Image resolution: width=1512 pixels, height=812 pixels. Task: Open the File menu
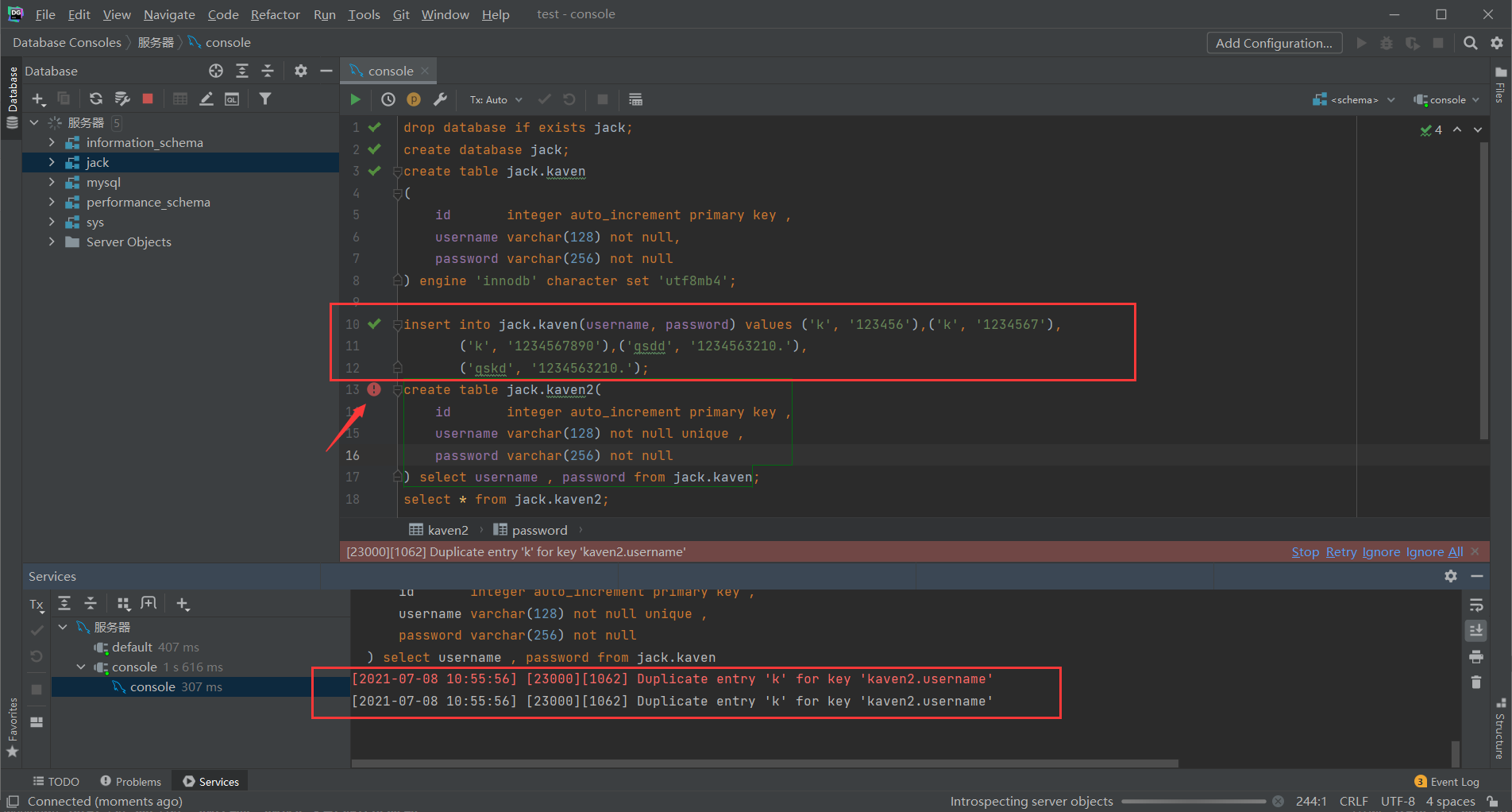(x=45, y=14)
